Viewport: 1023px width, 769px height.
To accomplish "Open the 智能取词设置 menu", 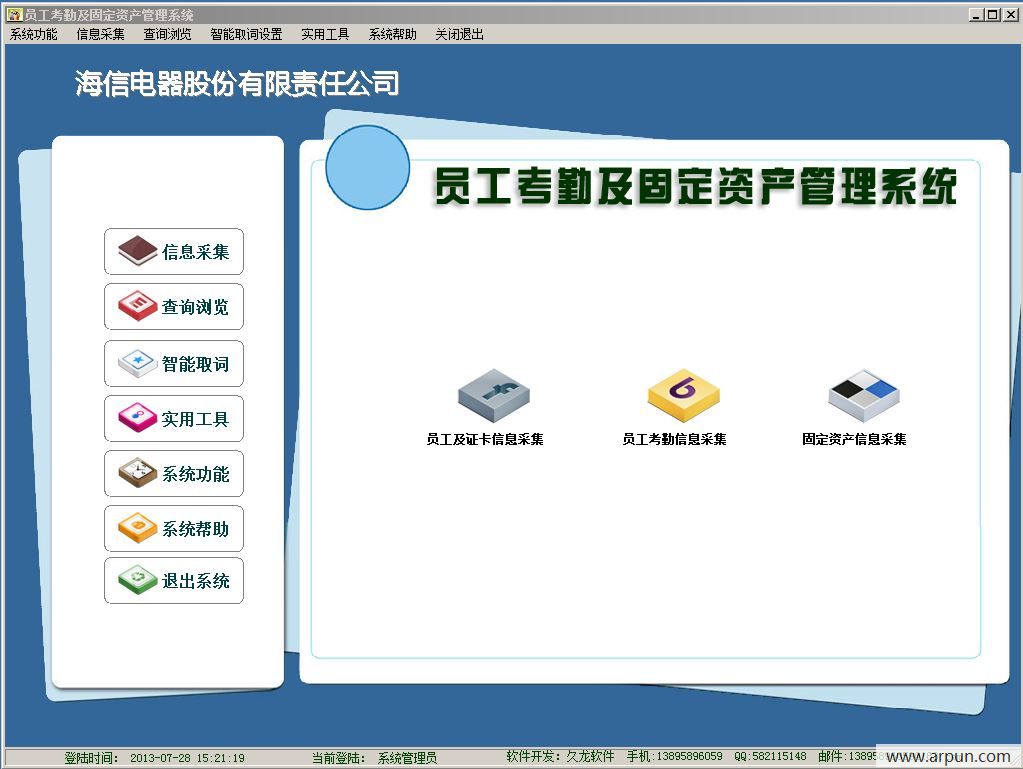I will (246, 33).
